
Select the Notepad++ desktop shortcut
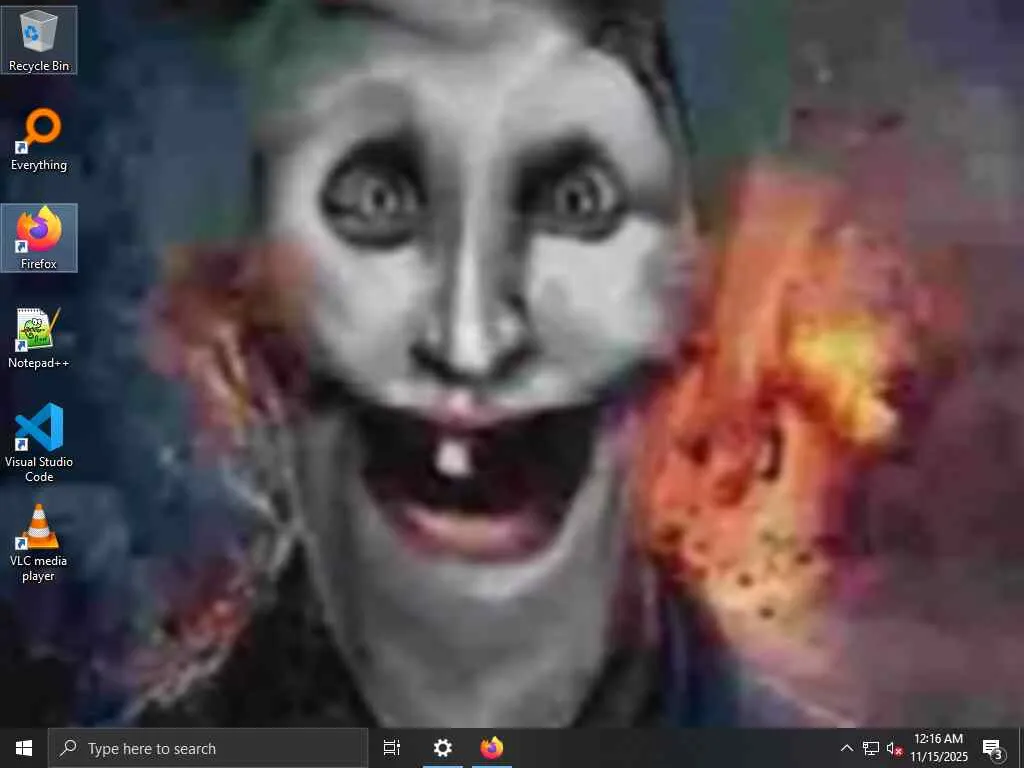[x=39, y=338]
